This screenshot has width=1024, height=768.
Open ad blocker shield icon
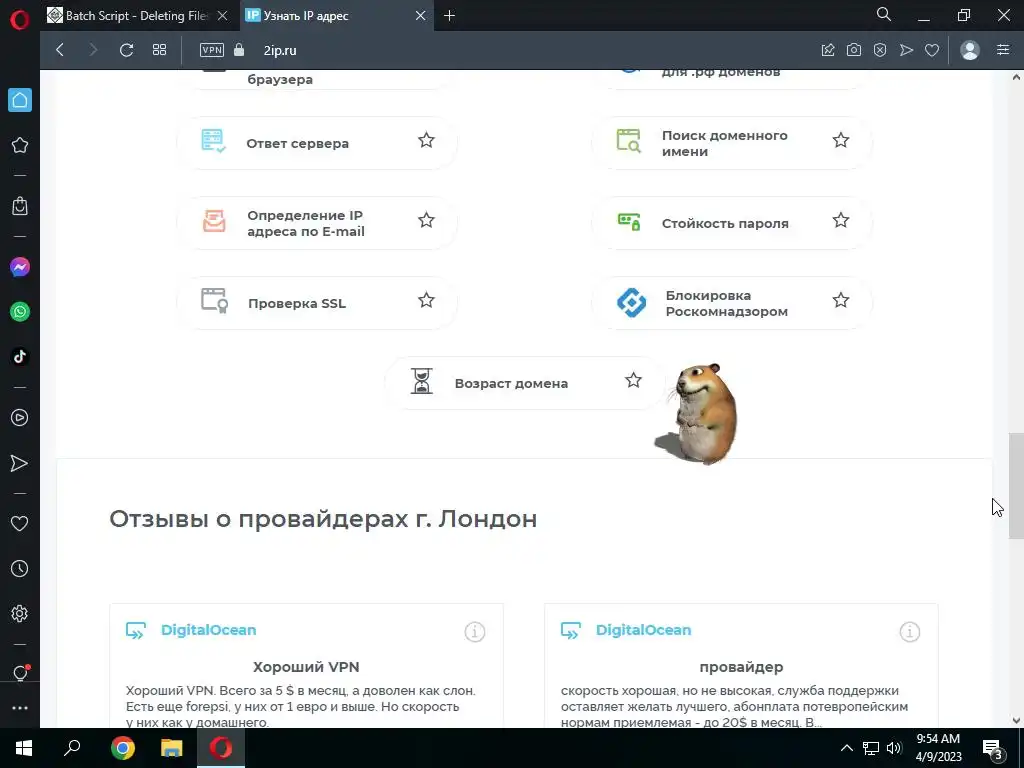click(880, 50)
